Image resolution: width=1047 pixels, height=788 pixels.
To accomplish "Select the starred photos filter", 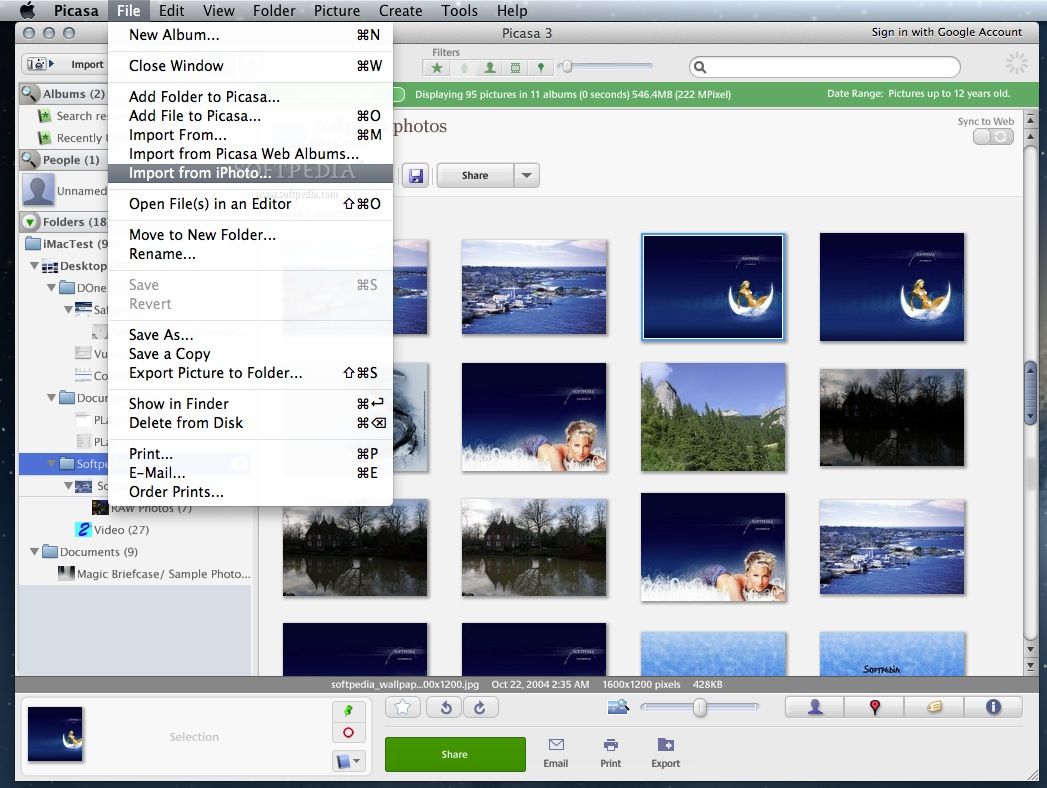I will [x=437, y=68].
